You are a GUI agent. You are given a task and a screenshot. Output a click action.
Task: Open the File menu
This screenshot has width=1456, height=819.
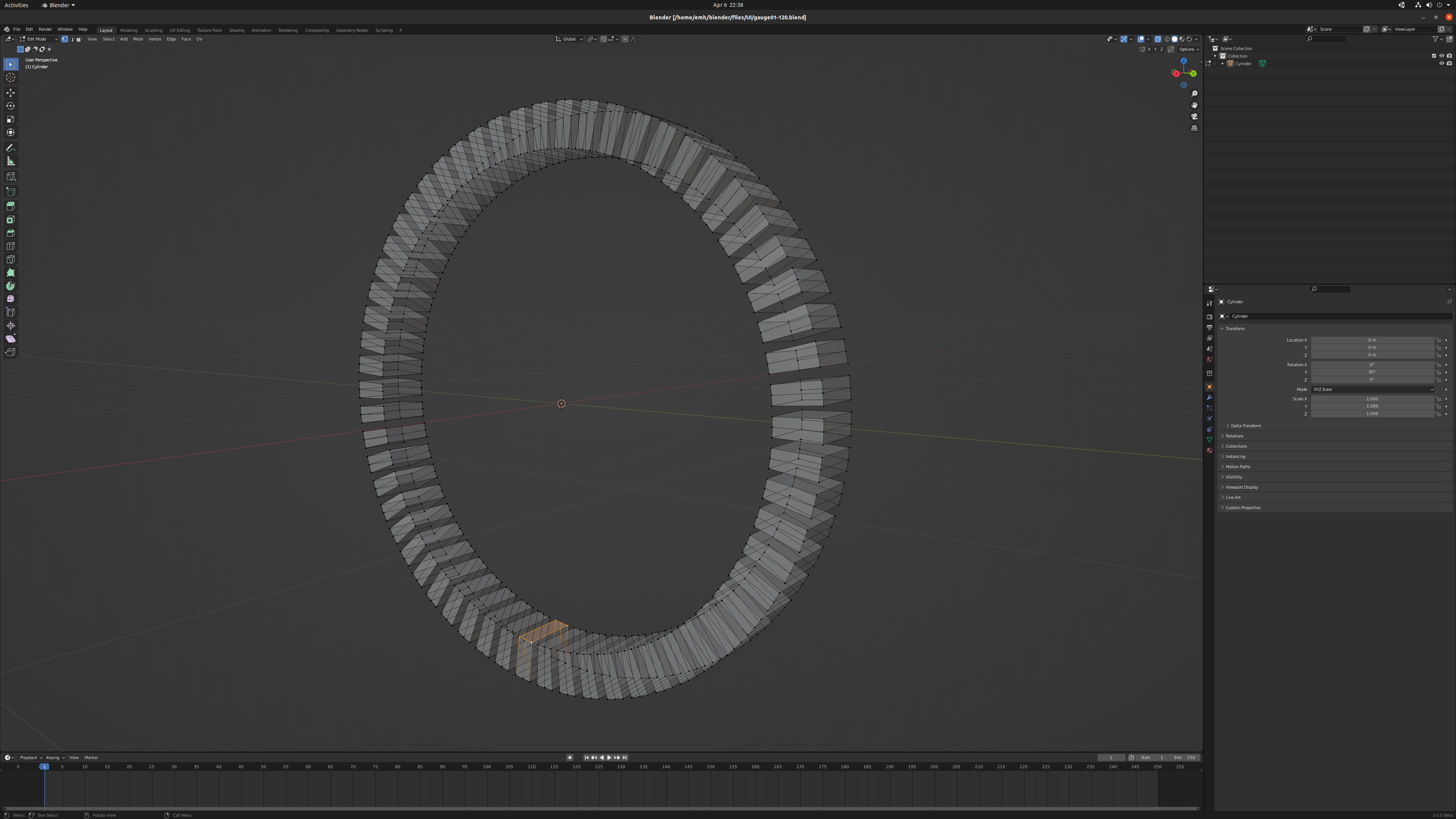pyautogui.click(x=17, y=30)
